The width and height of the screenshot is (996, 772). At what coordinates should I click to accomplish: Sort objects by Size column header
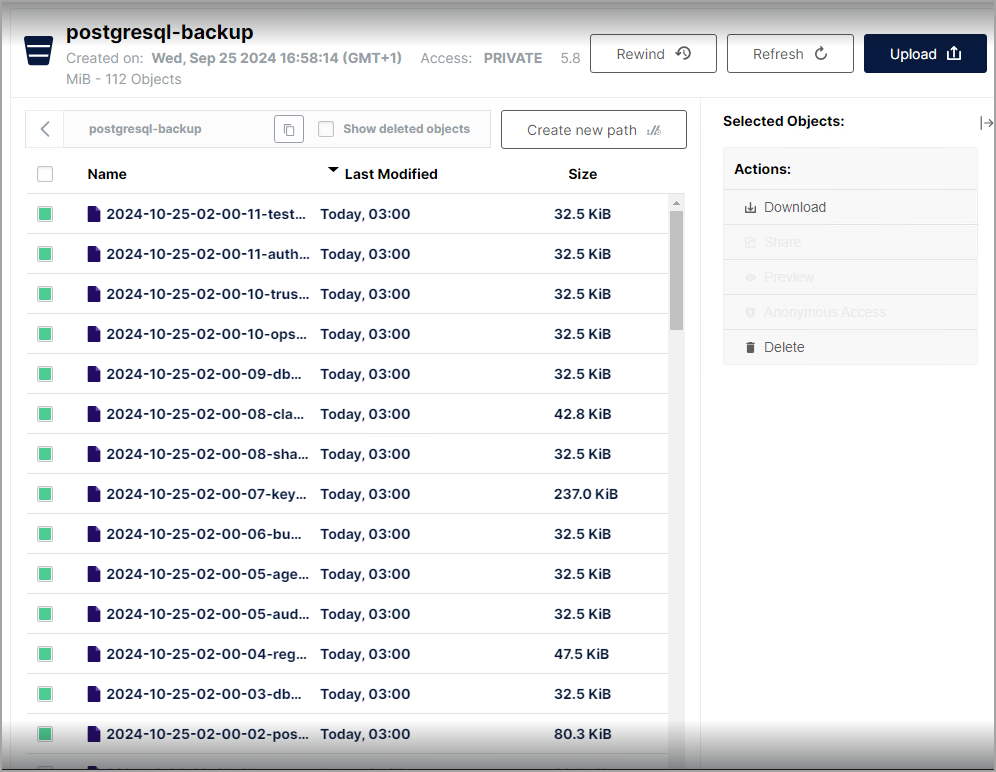(582, 174)
